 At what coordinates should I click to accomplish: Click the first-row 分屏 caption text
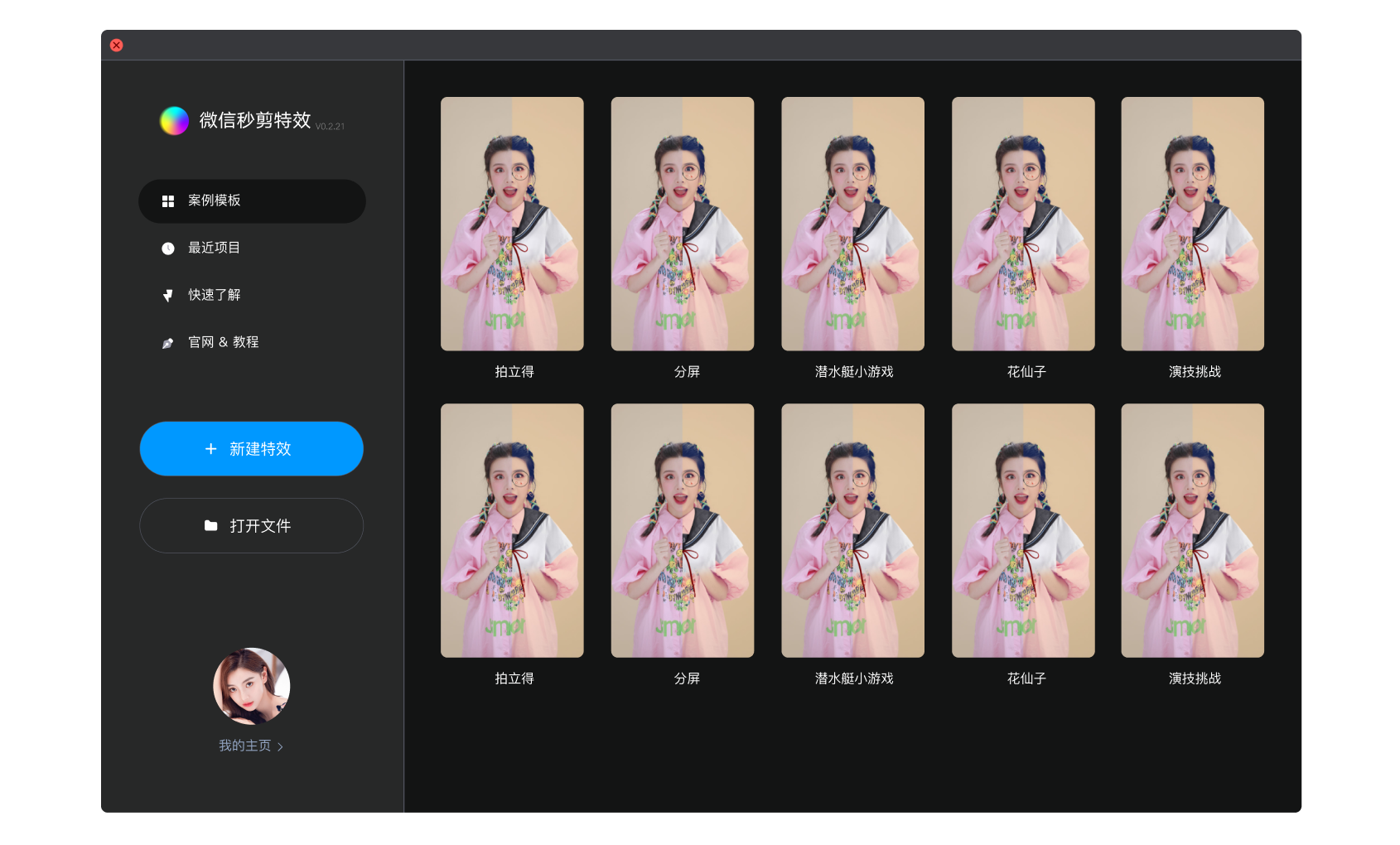click(687, 372)
